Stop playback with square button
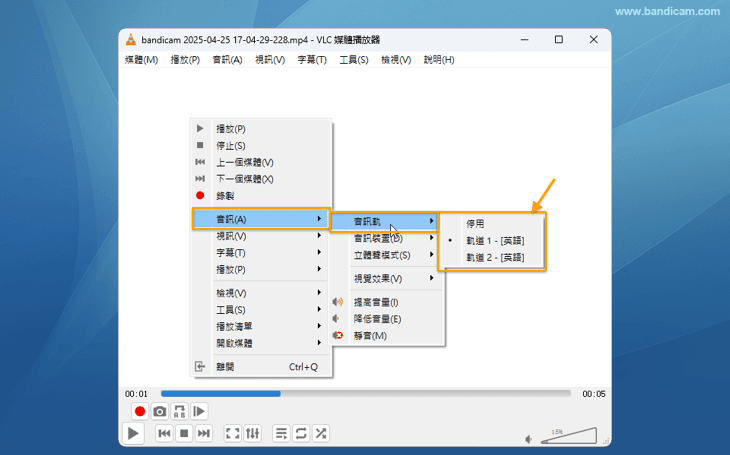This screenshot has height=455, width=730. click(184, 434)
